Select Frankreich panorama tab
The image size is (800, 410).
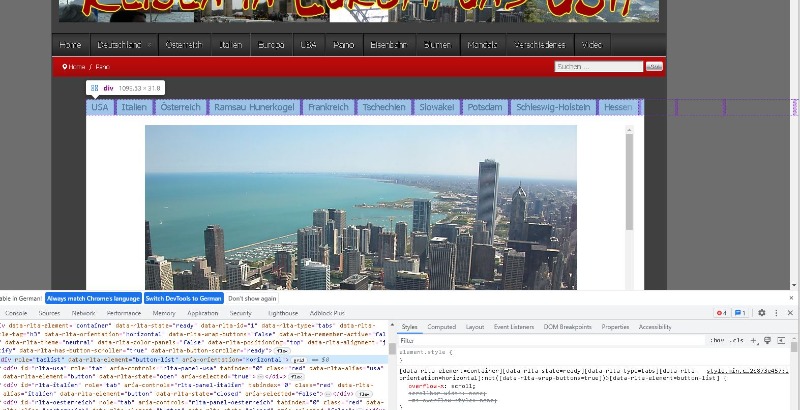328,107
